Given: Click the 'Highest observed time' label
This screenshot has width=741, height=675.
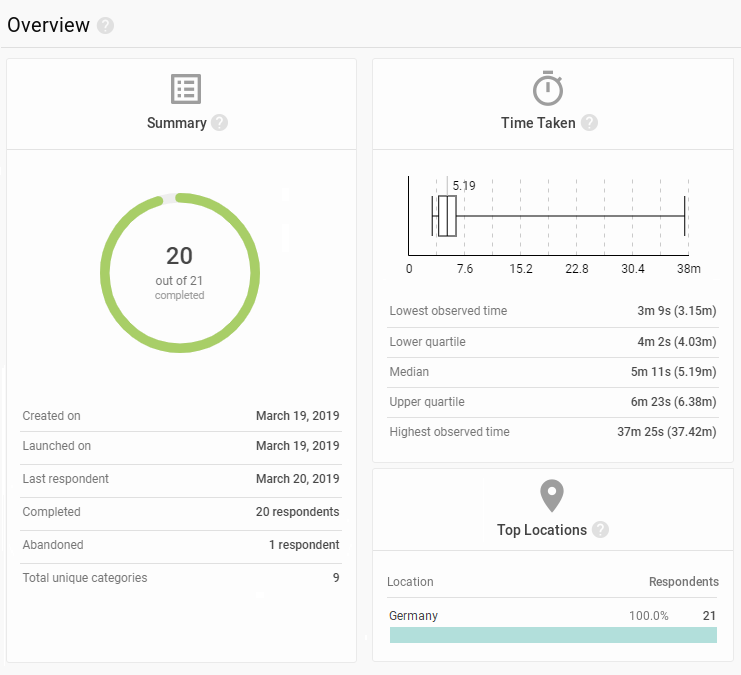Looking at the screenshot, I should point(449,432).
